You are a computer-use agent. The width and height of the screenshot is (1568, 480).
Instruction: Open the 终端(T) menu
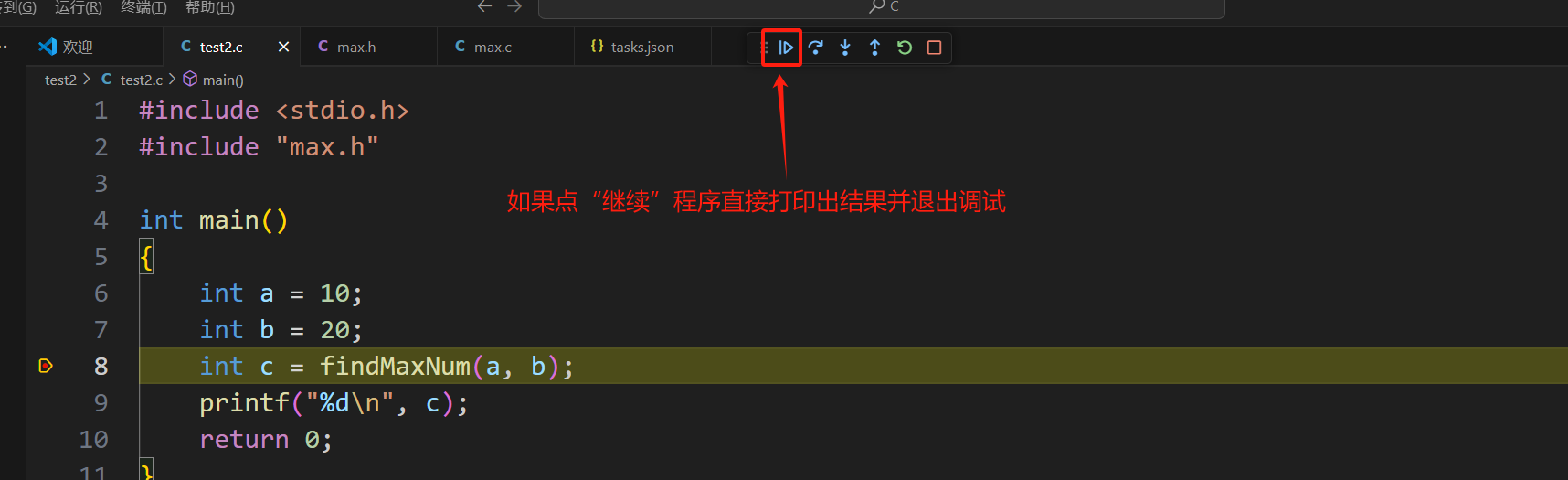143,7
